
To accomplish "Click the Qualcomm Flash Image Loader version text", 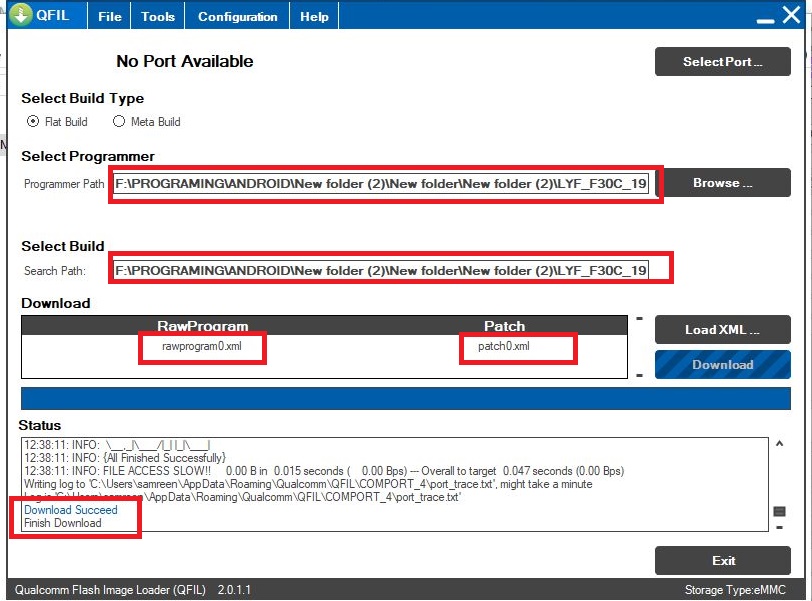I will point(133,590).
